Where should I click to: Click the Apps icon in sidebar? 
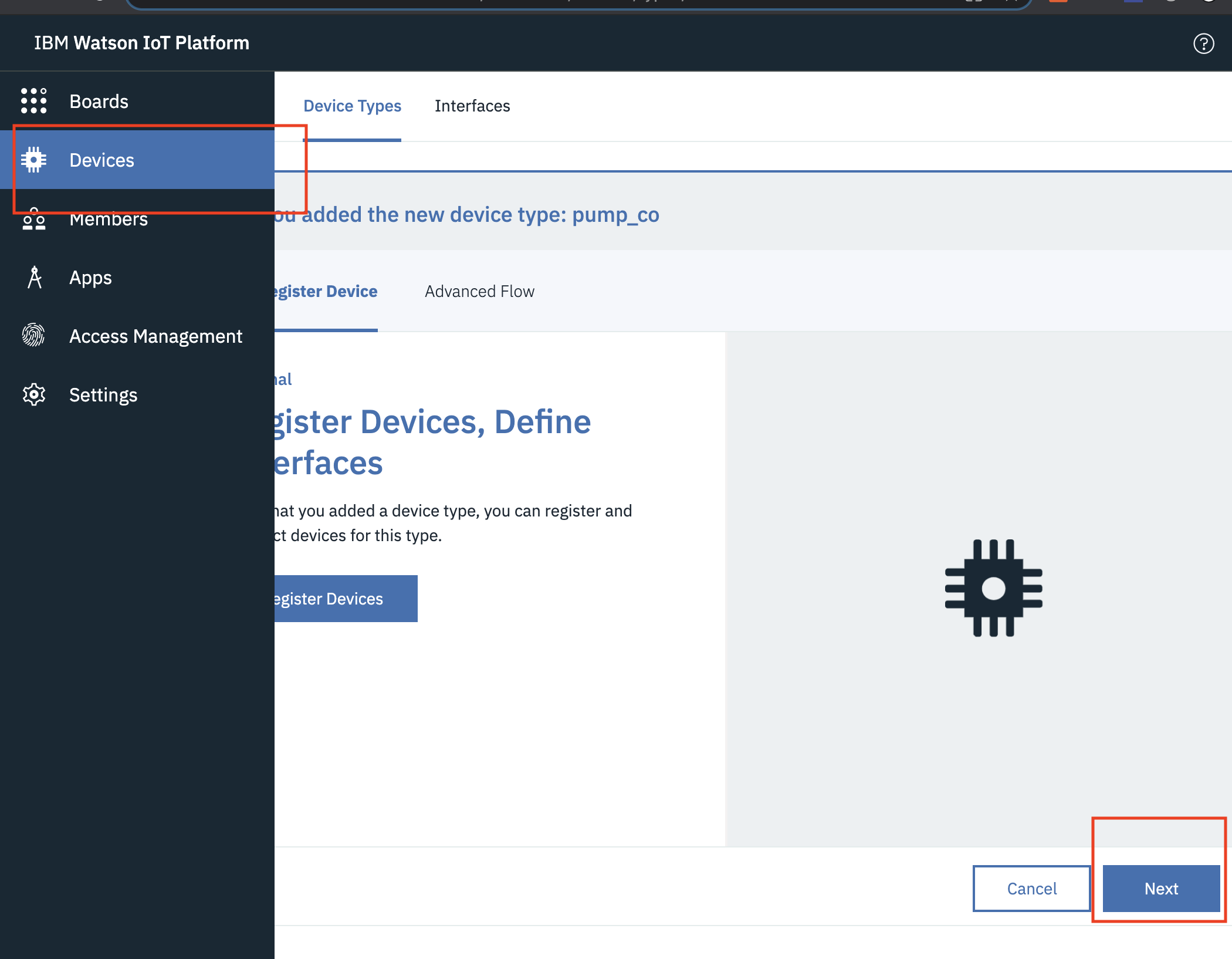tap(34, 277)
